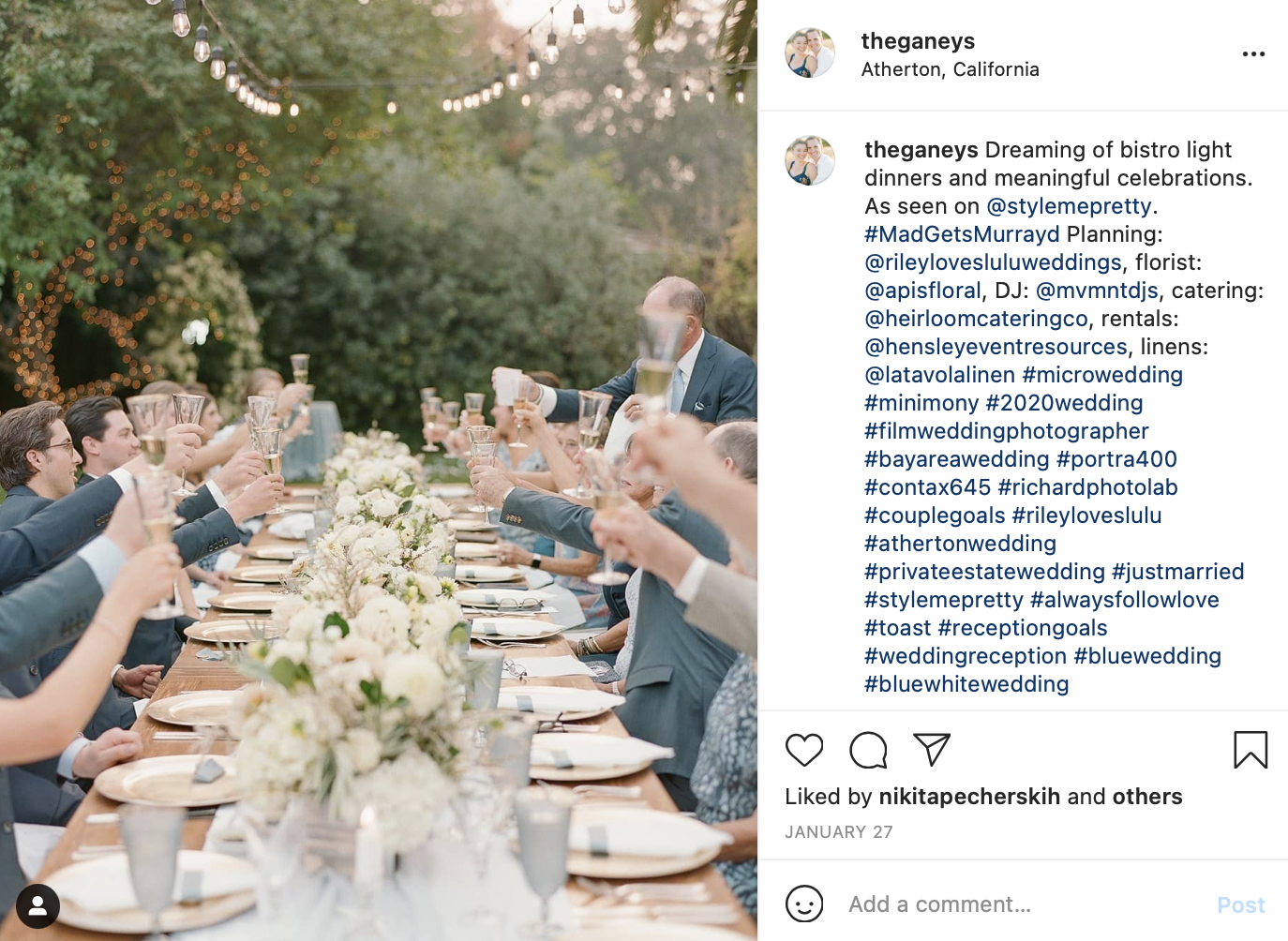Viewport: 1288px width, 941px height.
Task: Open emoji picker smiley icon
Action: click(804, 904)
